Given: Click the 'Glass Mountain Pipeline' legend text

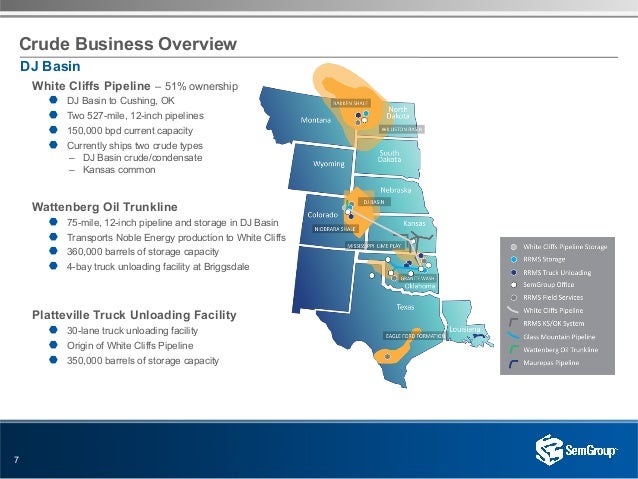Looking at the screenshot, I should click(x=559, y=337).
